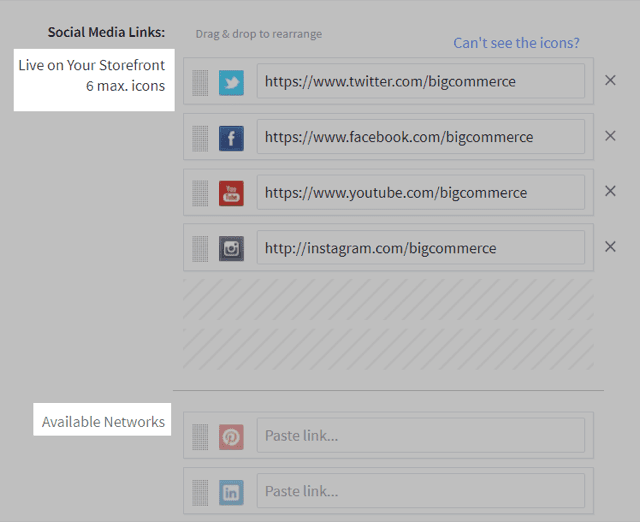
Task: Click Pinterest Paste link field
Action: pos(421,435)
